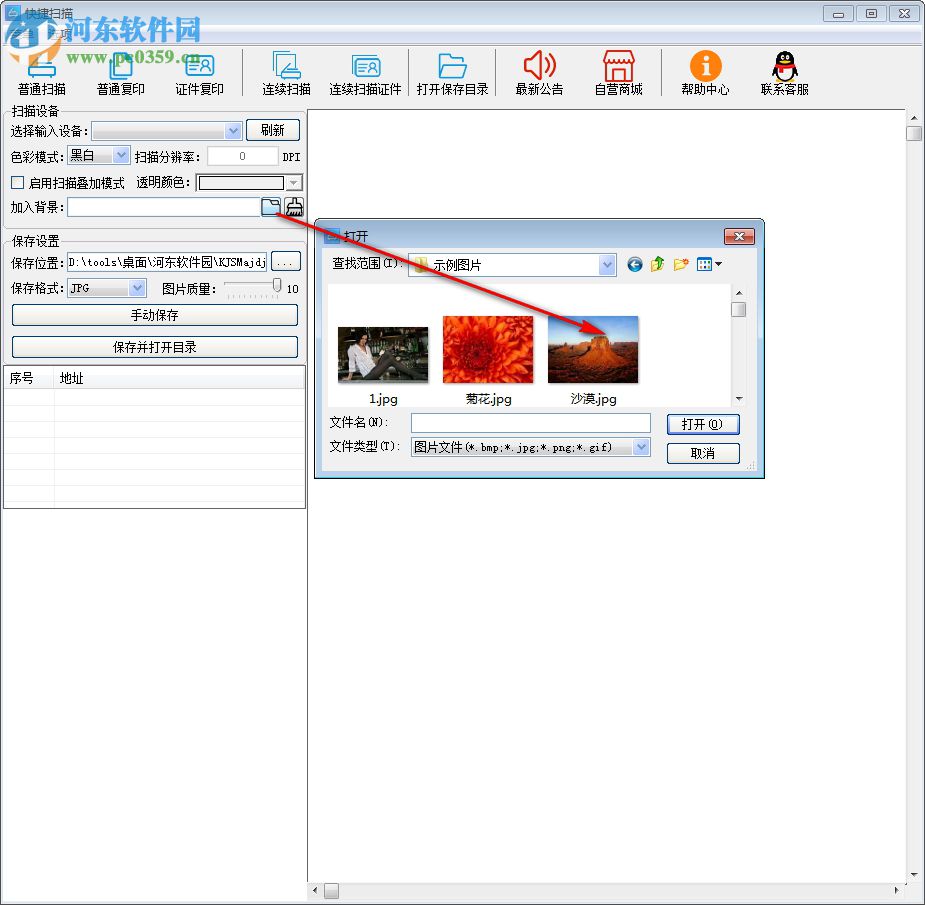Open the help center 帮助中心
925x905 pixels.
click(x=705, y=74)
